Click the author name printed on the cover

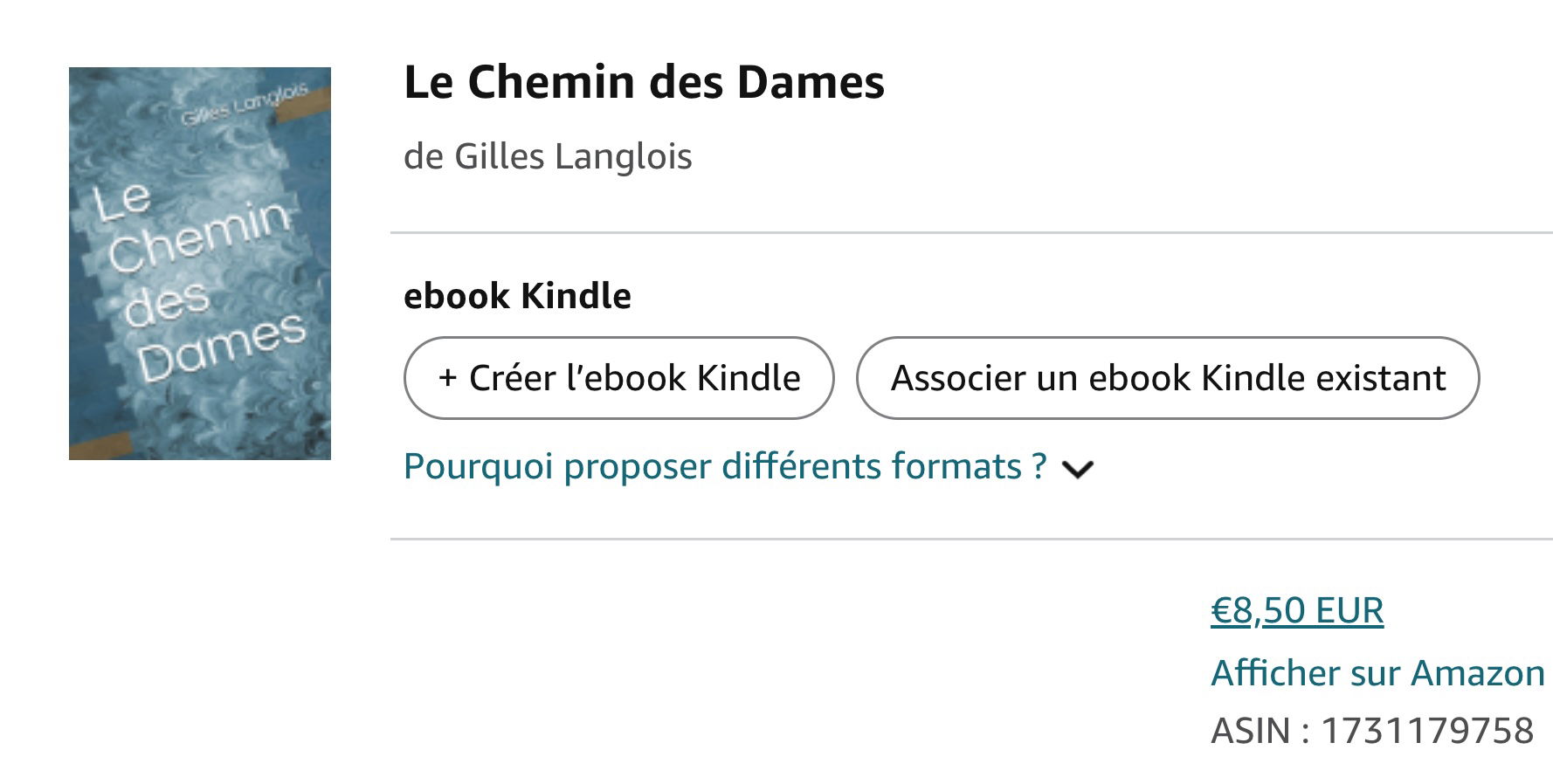tap(245, 105)
